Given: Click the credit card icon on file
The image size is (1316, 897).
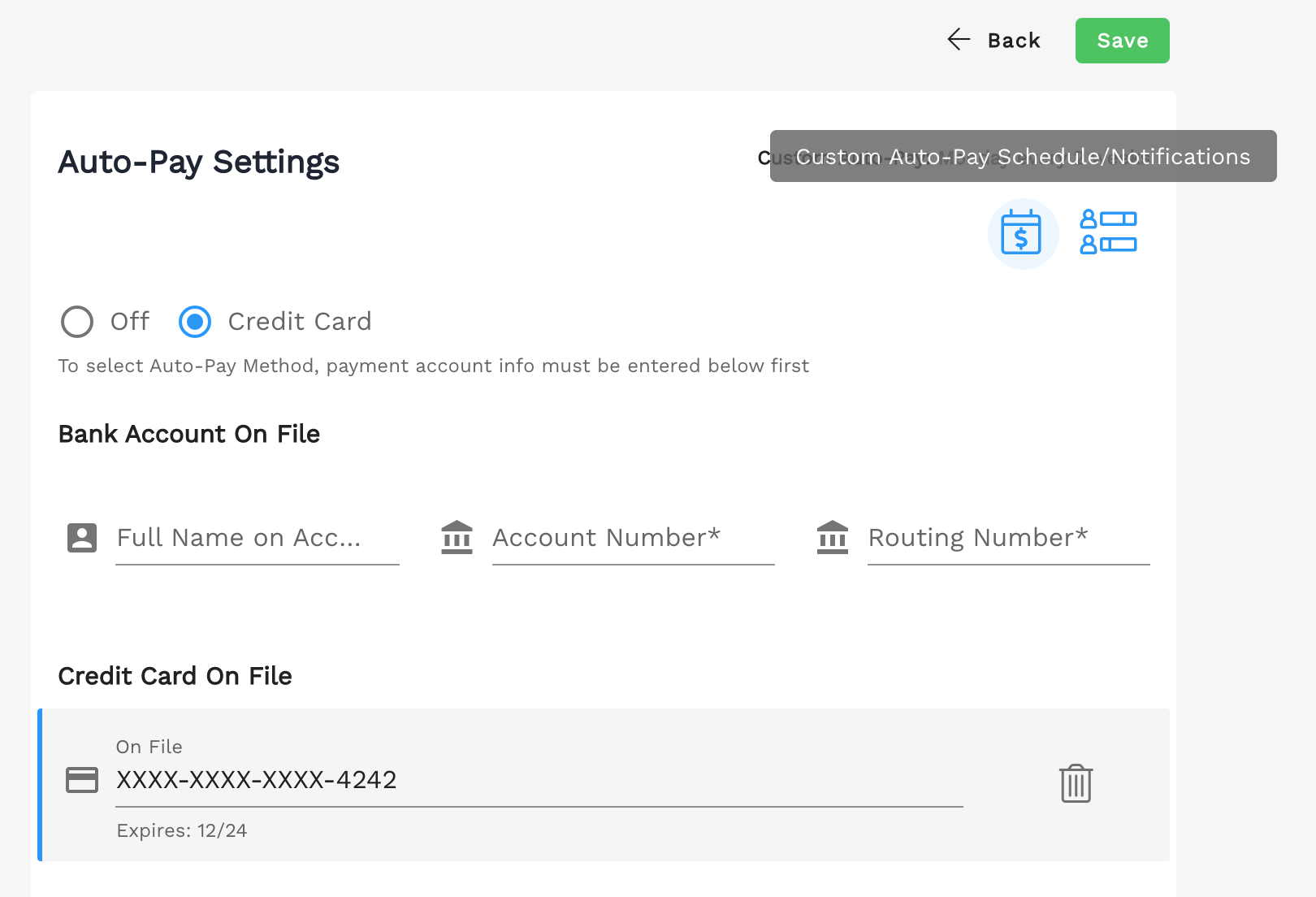Looking at the screenshot, I should click(x=82, y=780).
